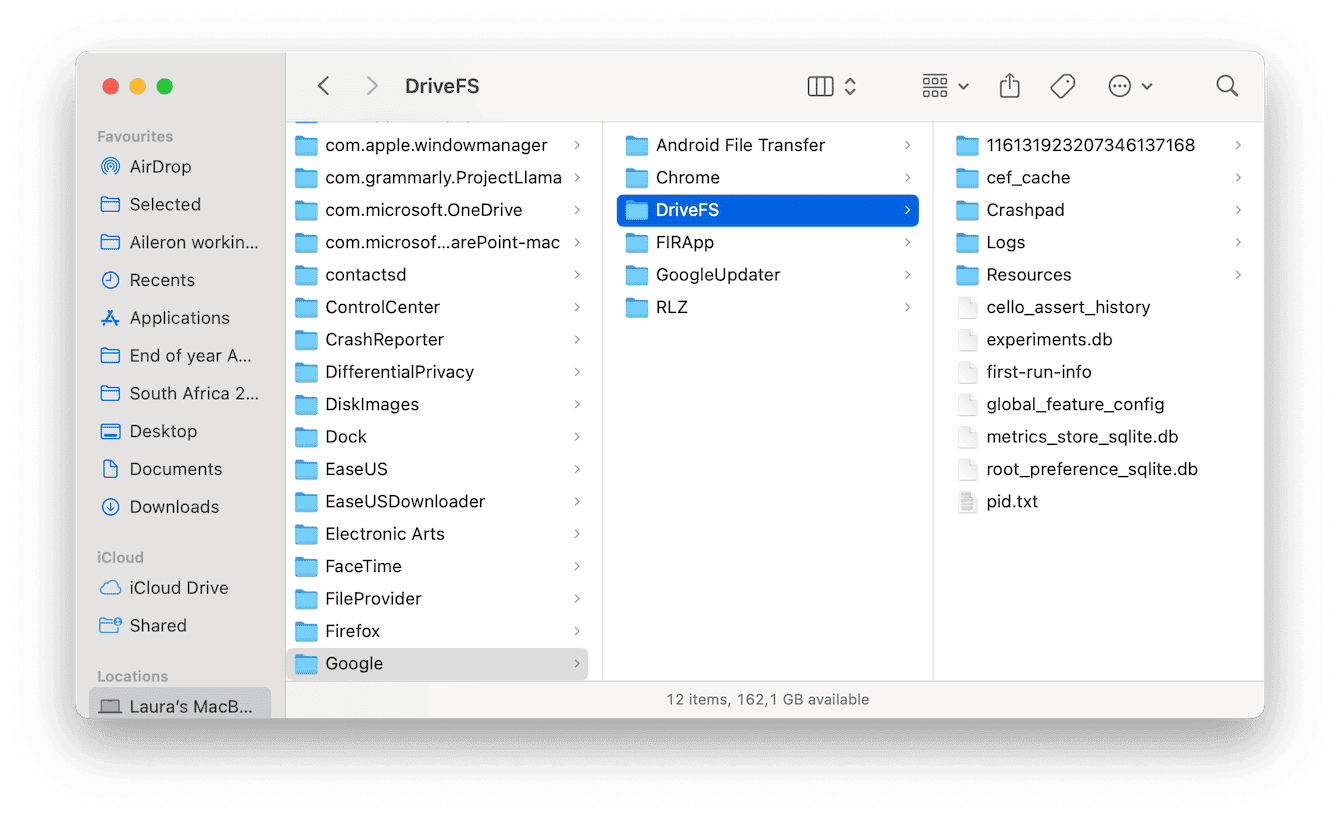This screenshot has height=818, width=1340.
Task: Select Laura's MacBook under Locations
Action: point(180,705)
